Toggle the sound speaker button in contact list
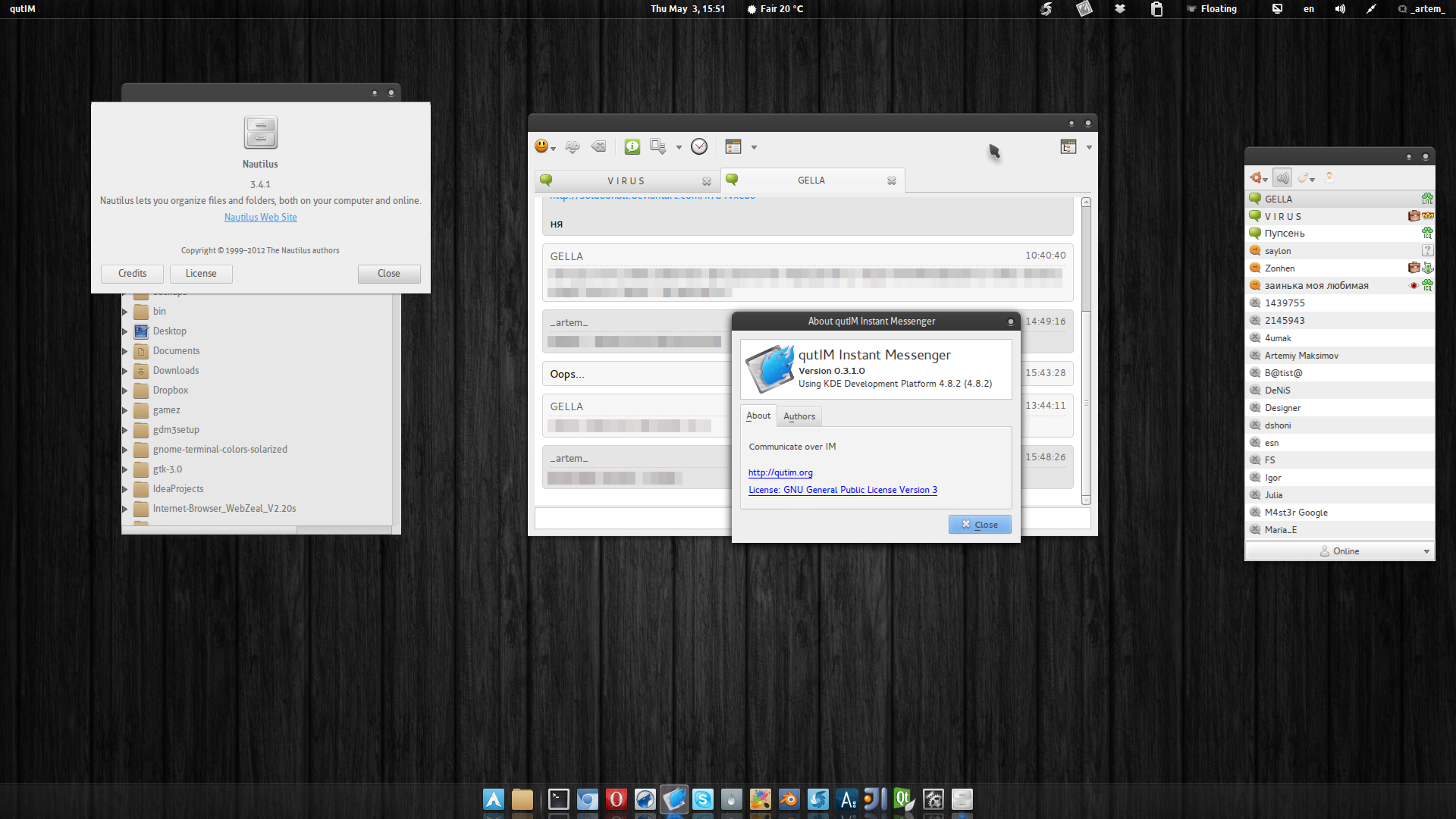The width and height of the screenshot is (1456, 819). tap(1282, 177)
